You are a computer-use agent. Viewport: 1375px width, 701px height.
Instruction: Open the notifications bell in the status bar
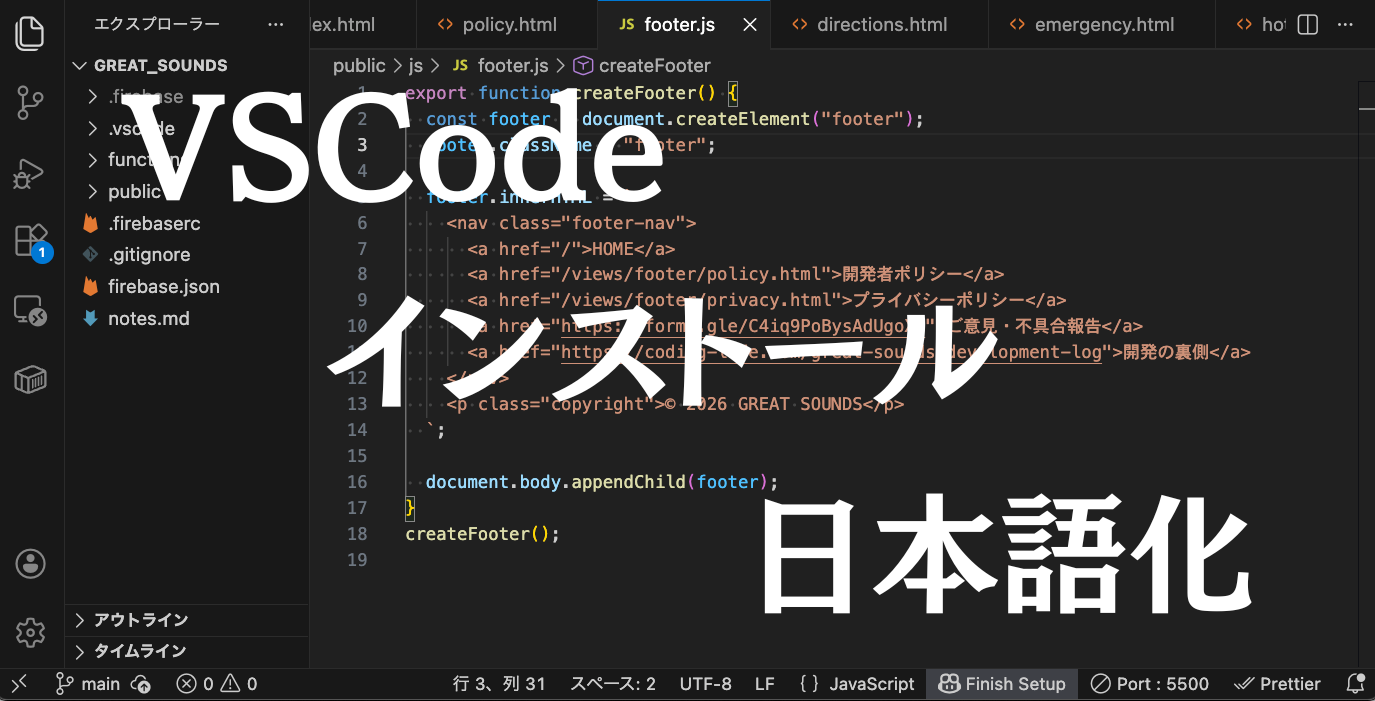(x=1357, y=684)
